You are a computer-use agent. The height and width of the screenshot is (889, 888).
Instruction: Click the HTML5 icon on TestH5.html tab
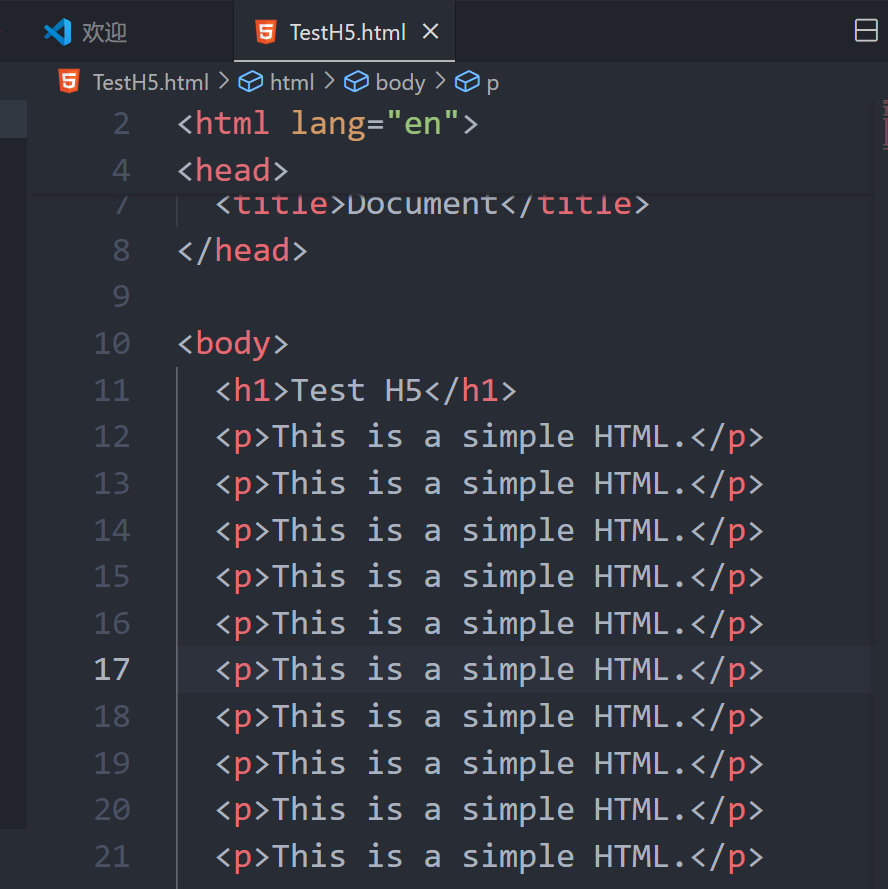(266, 32)
